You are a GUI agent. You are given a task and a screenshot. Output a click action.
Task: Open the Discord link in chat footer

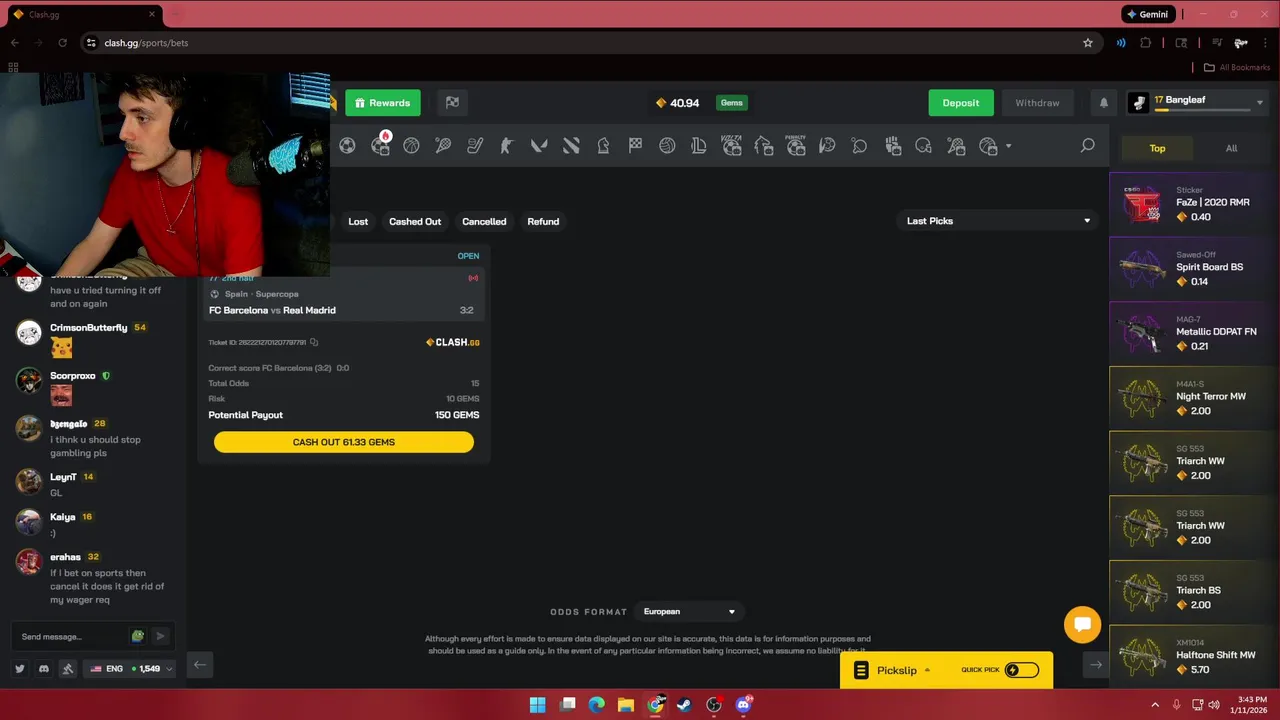43,669
